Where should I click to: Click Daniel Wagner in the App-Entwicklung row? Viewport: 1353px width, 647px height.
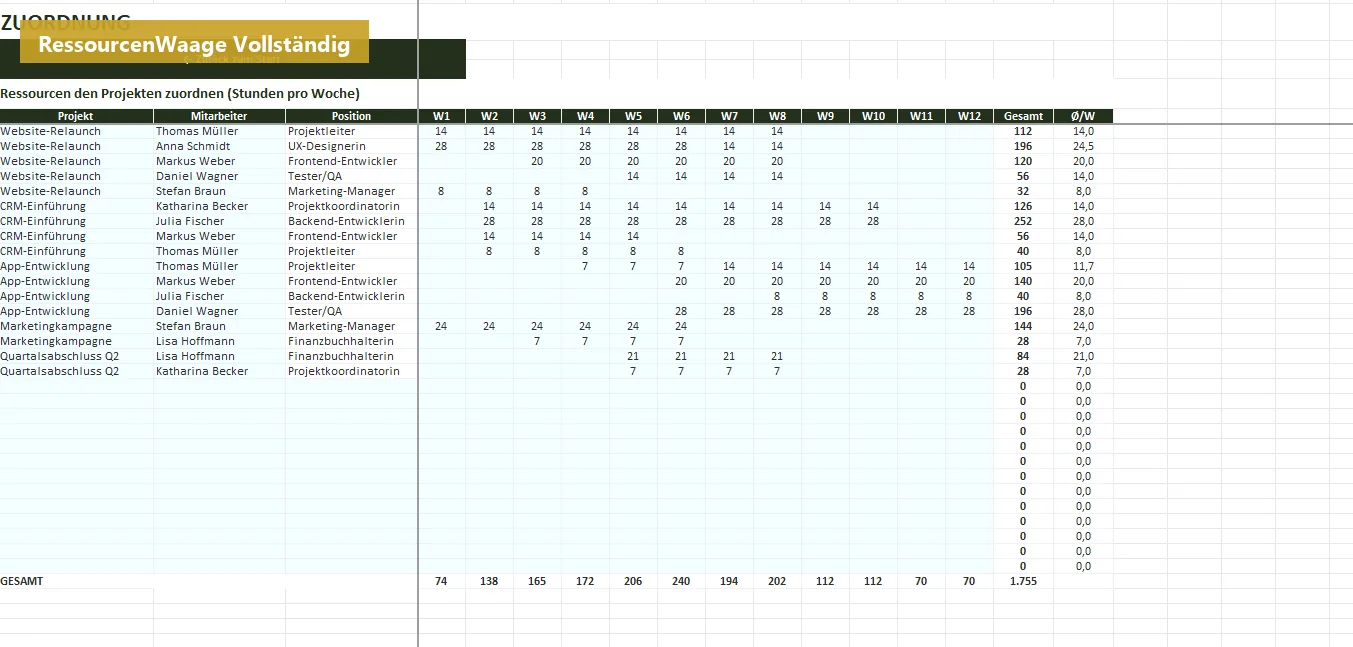pyautogui.click(x=219, y=311)
